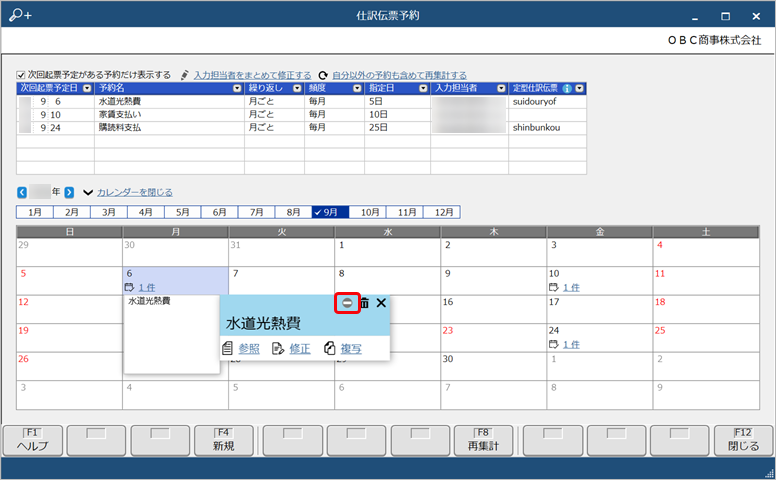Open the 予約名 column filter dropdown

point(237,89)
